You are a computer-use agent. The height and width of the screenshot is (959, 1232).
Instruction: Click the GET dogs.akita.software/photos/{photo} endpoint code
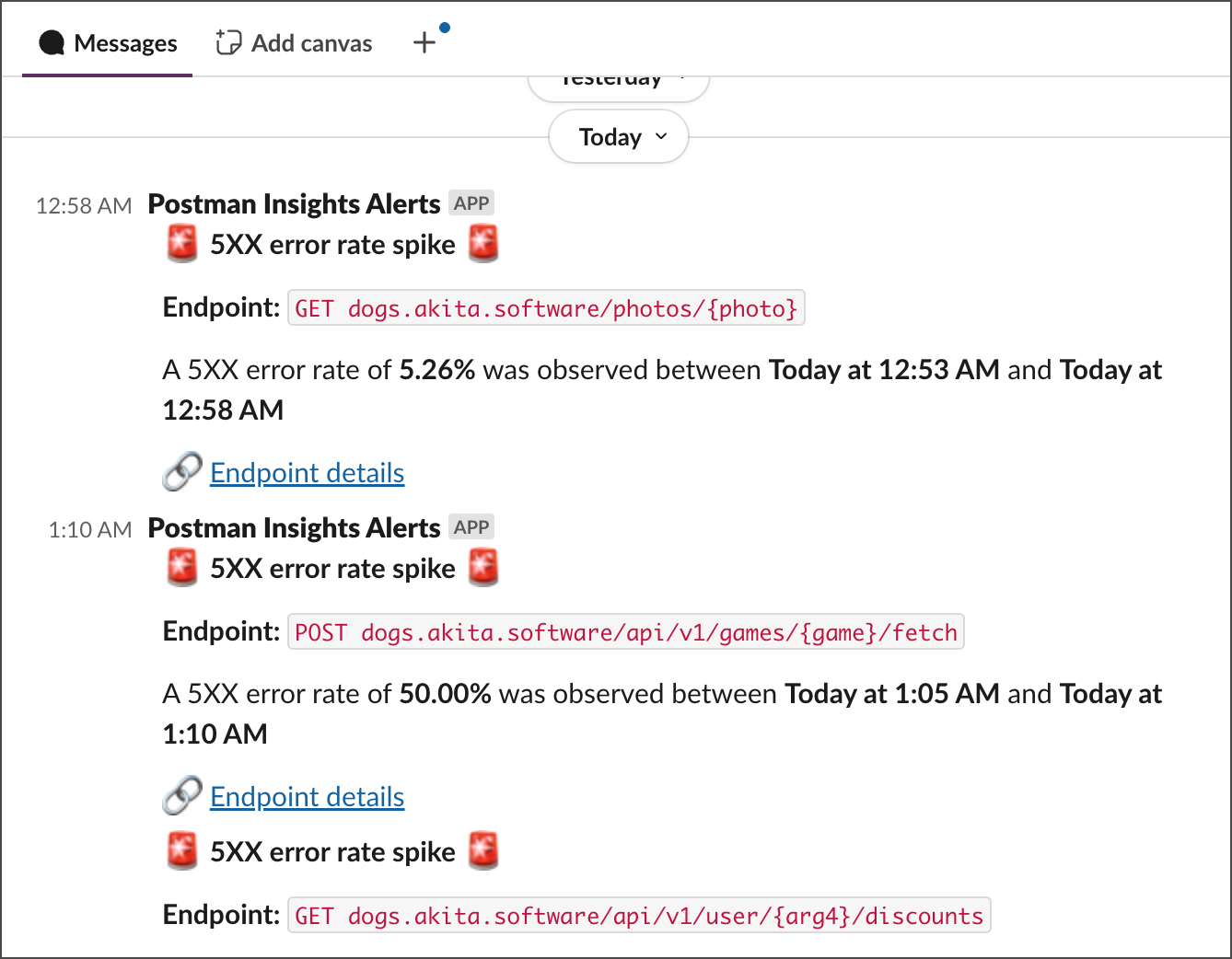coord(547,308)
